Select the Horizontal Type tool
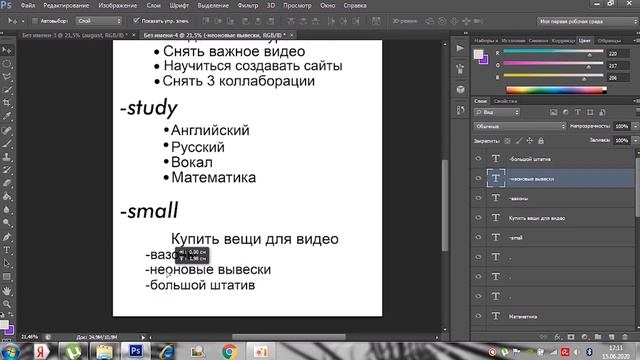 [x=7, y=250]
